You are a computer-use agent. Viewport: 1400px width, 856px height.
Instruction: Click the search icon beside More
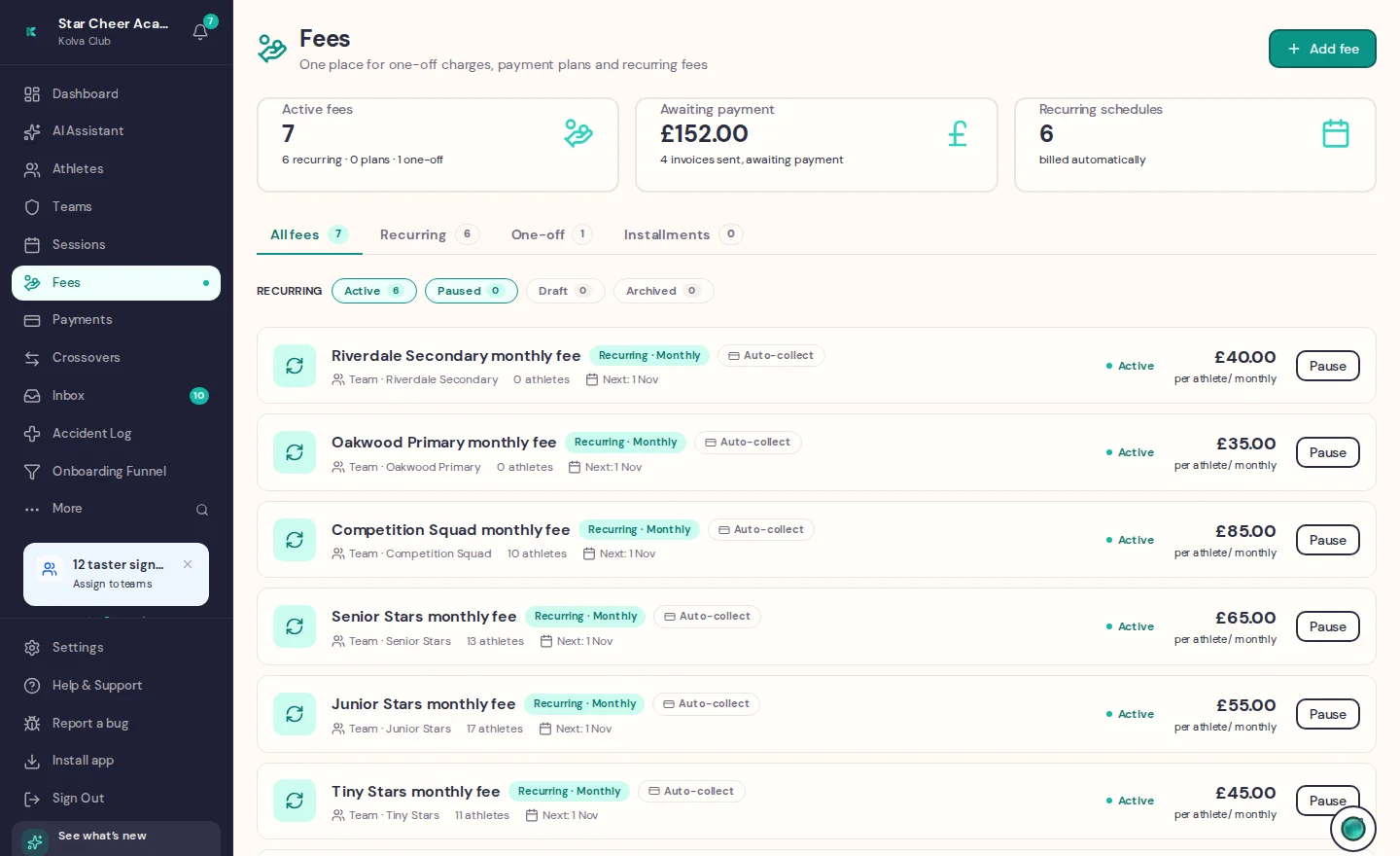(202, 510)
